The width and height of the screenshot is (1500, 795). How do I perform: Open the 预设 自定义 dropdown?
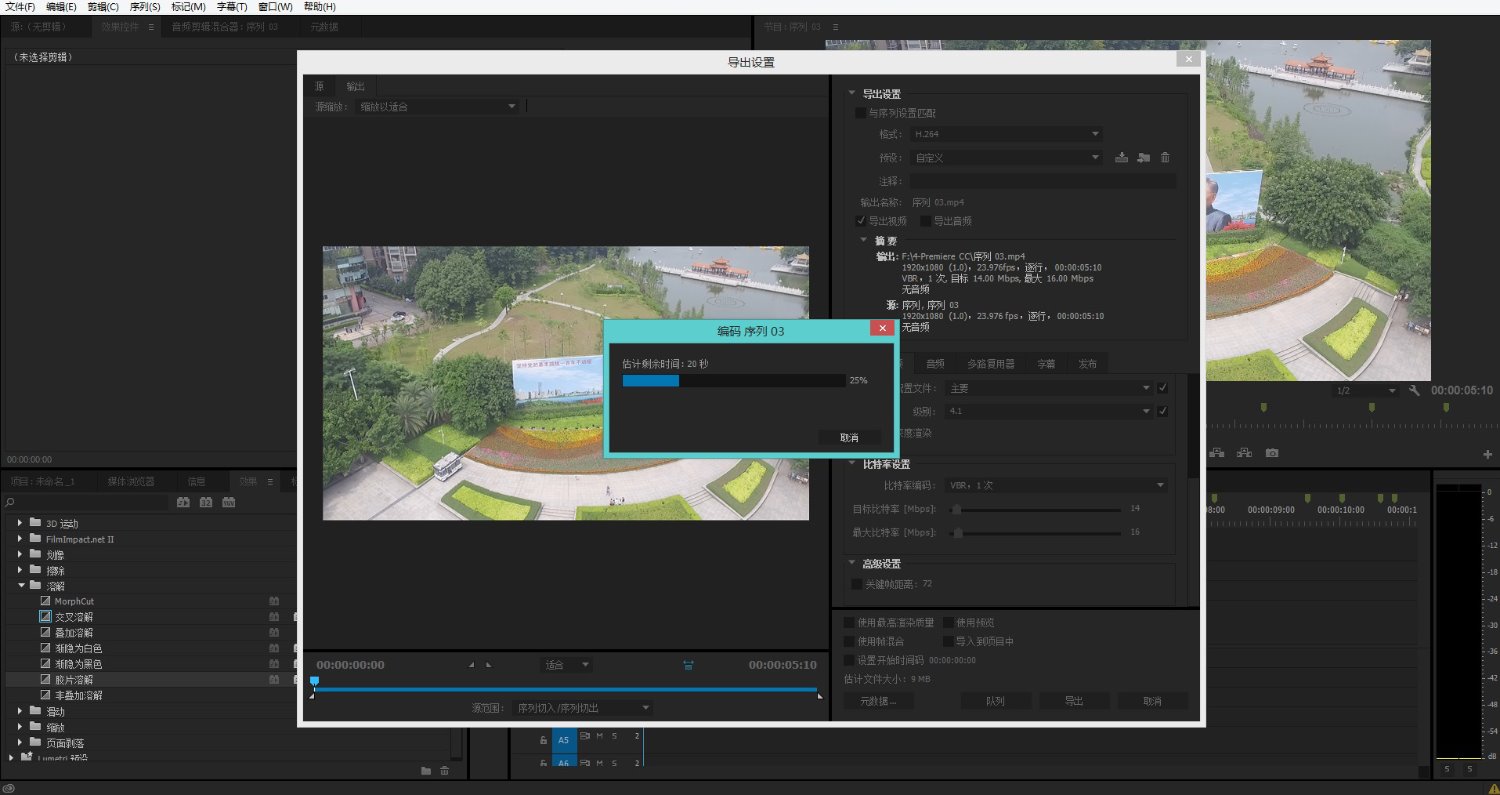[x=1004, y=157]
